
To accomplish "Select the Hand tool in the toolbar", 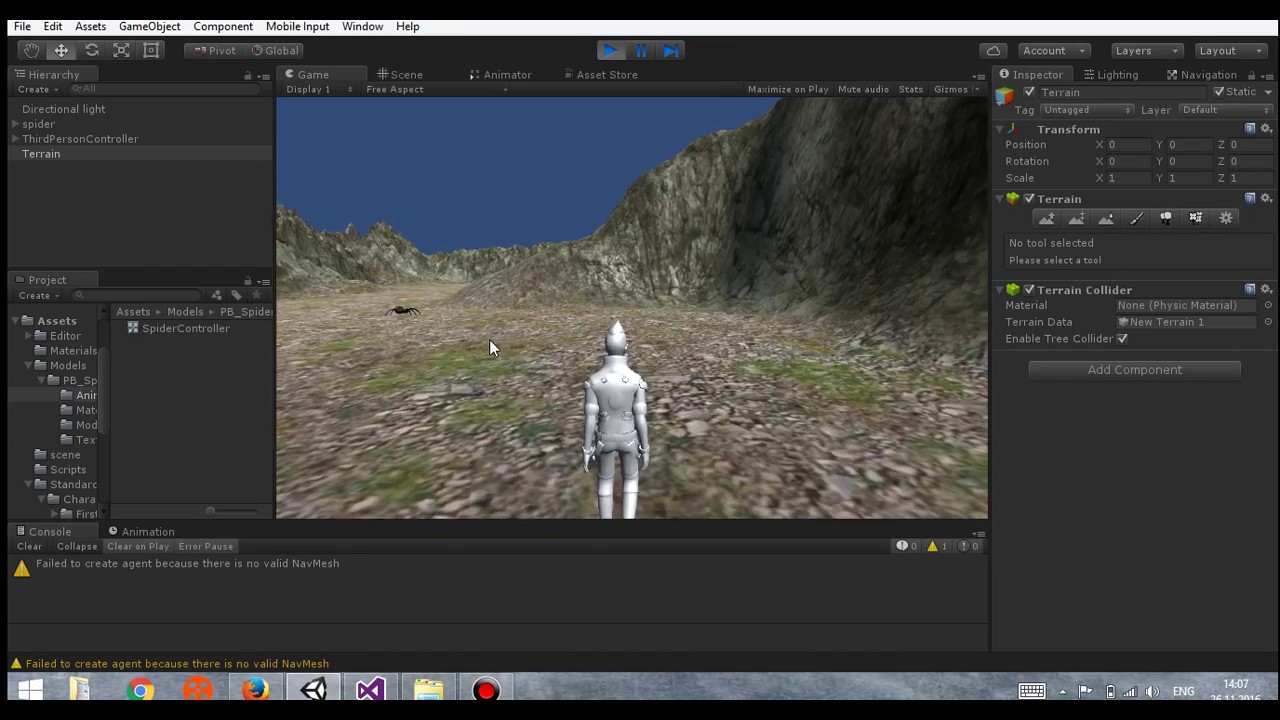I will [31, 50].
